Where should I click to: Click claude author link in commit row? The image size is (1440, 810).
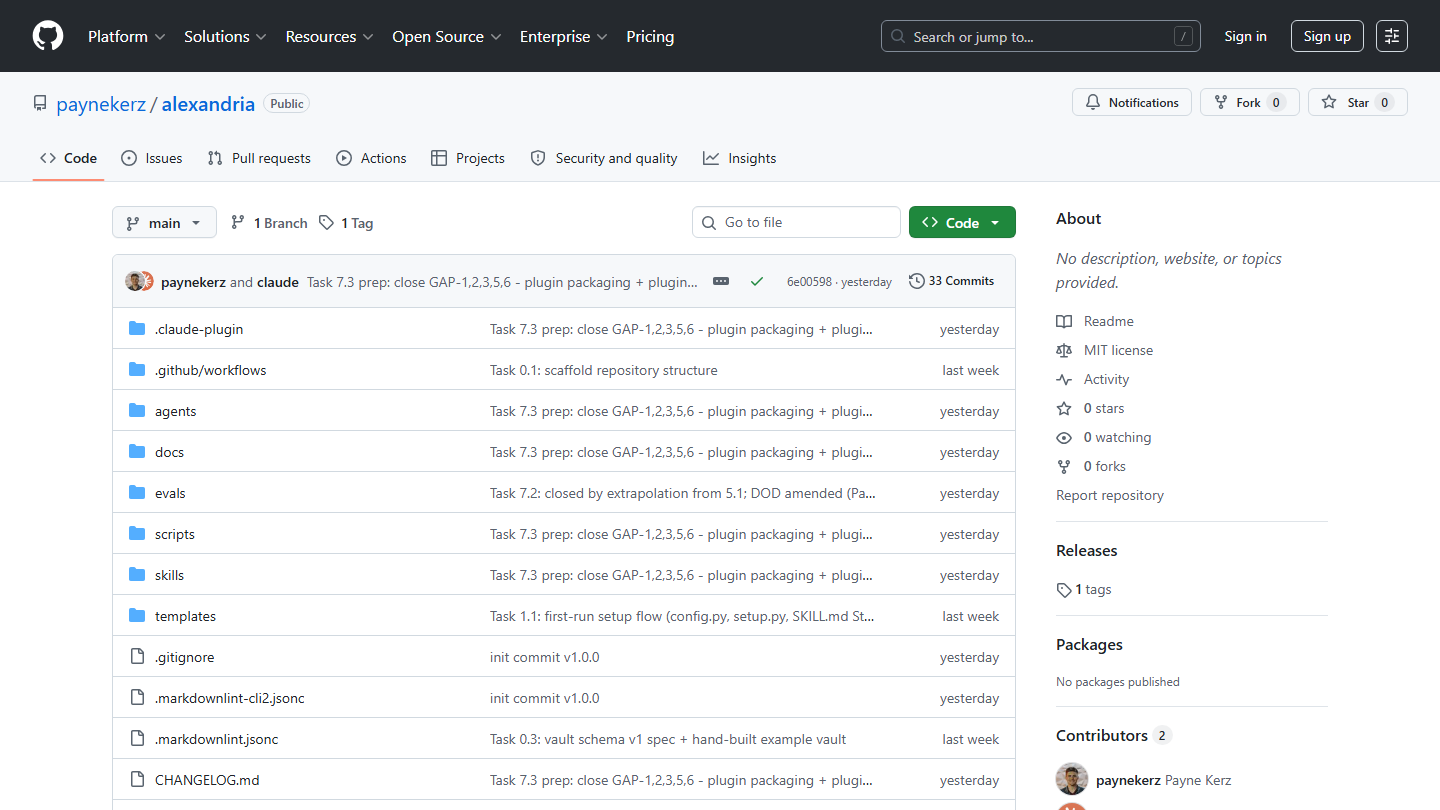(x=278, y=282)
